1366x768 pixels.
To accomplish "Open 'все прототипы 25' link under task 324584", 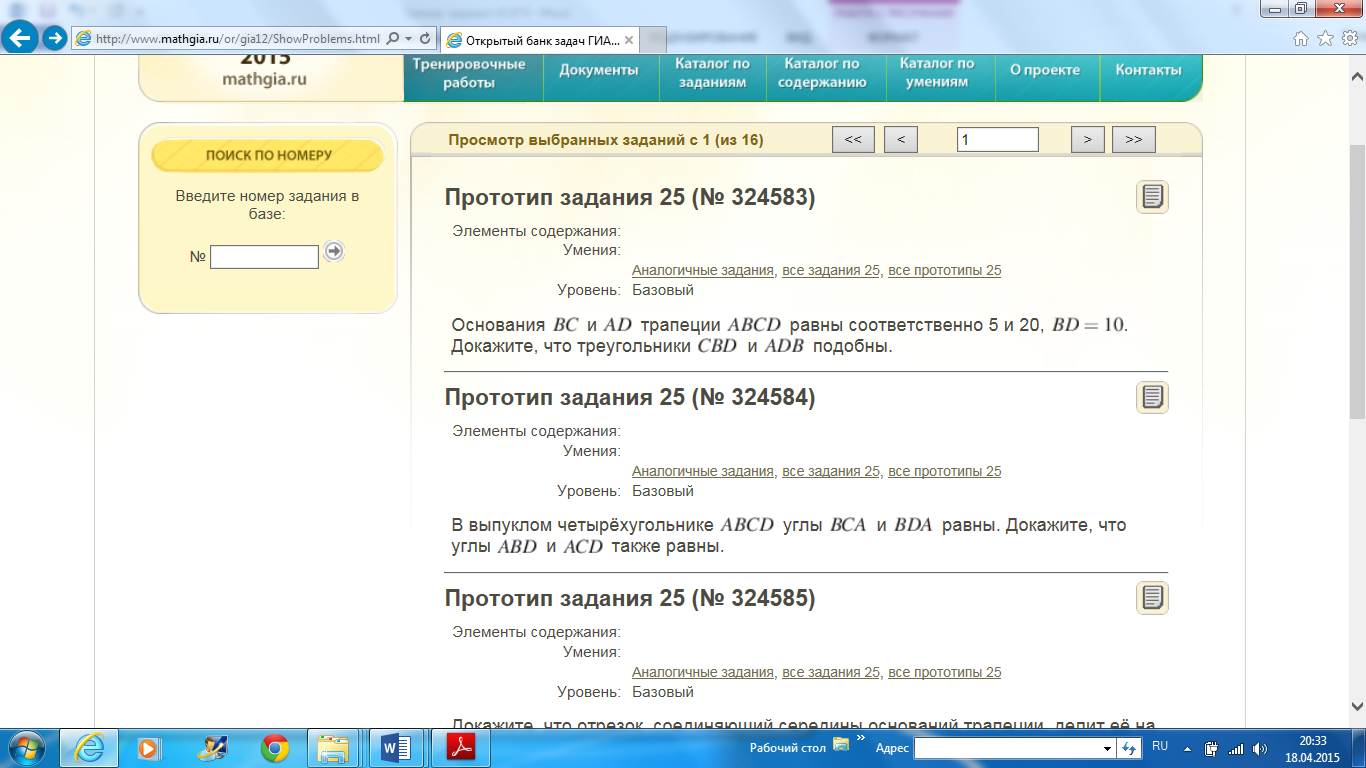I will (x=945, y=472).
